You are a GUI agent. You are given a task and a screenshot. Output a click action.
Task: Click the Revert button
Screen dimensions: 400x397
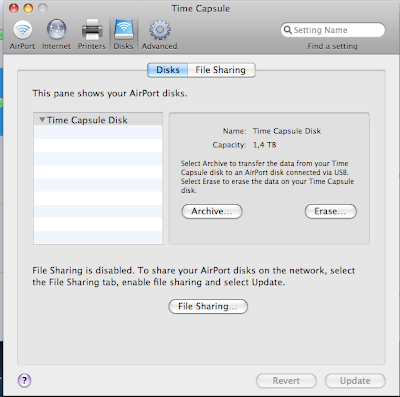(286, 381)
